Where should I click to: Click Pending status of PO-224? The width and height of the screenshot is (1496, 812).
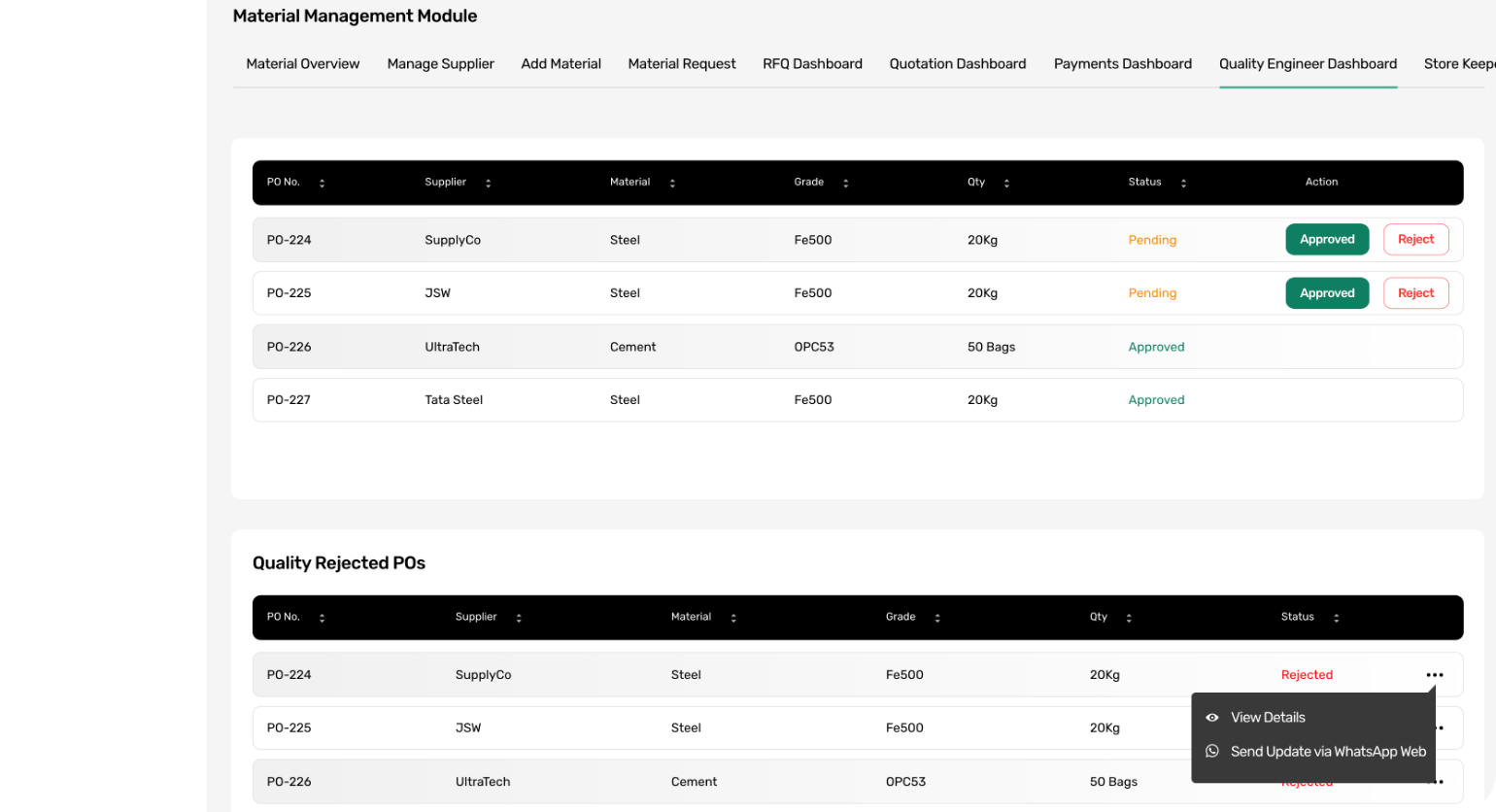(1152, 240)
